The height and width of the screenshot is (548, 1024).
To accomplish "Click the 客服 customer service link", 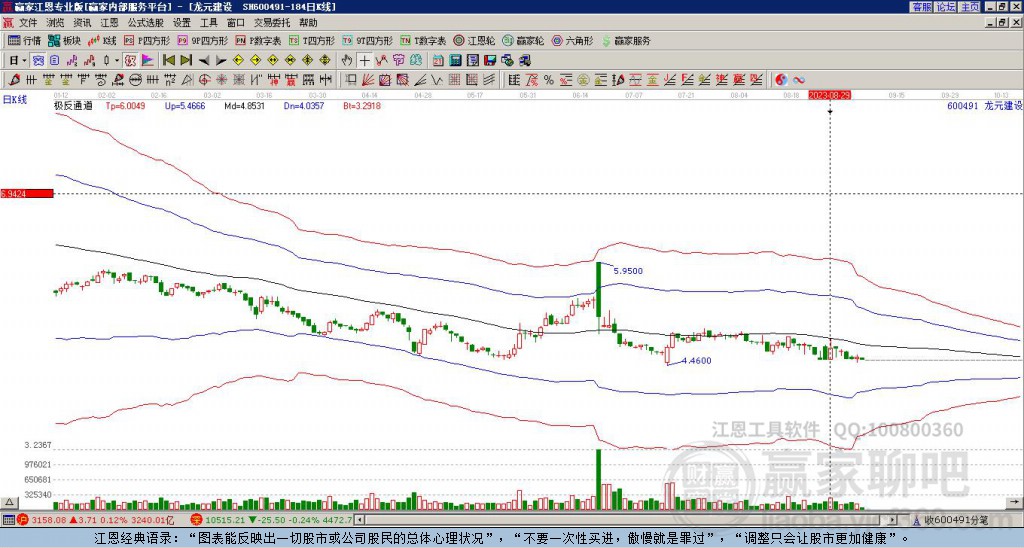I will (x=922, y=7).
